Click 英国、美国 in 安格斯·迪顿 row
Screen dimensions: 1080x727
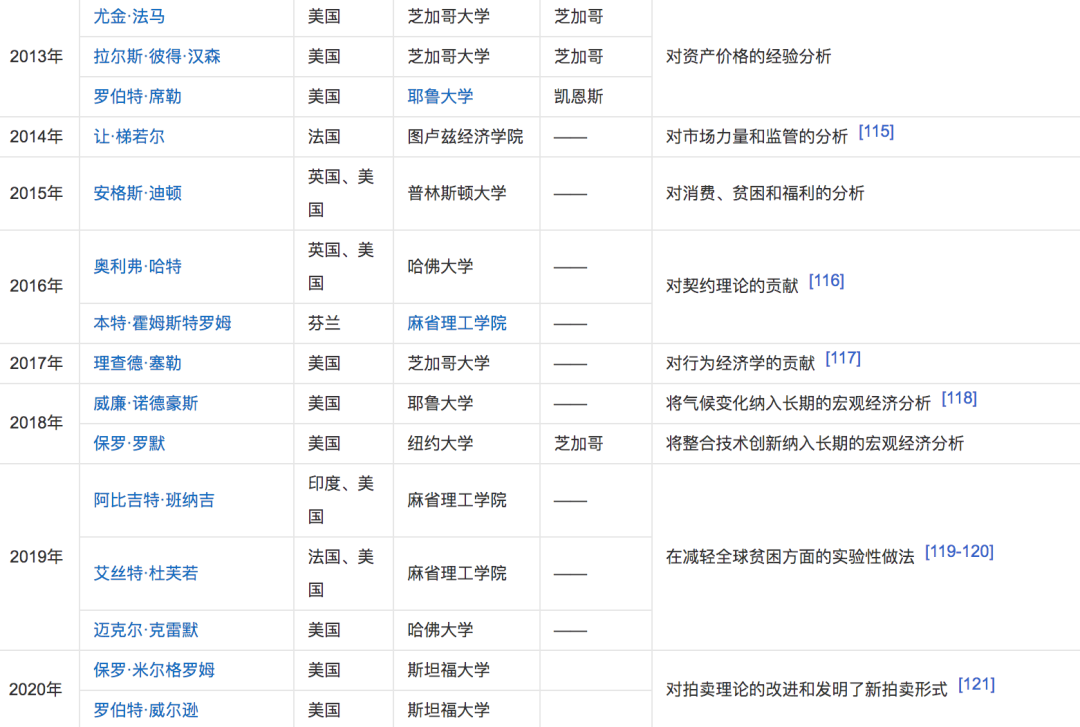tap(341, 193)
